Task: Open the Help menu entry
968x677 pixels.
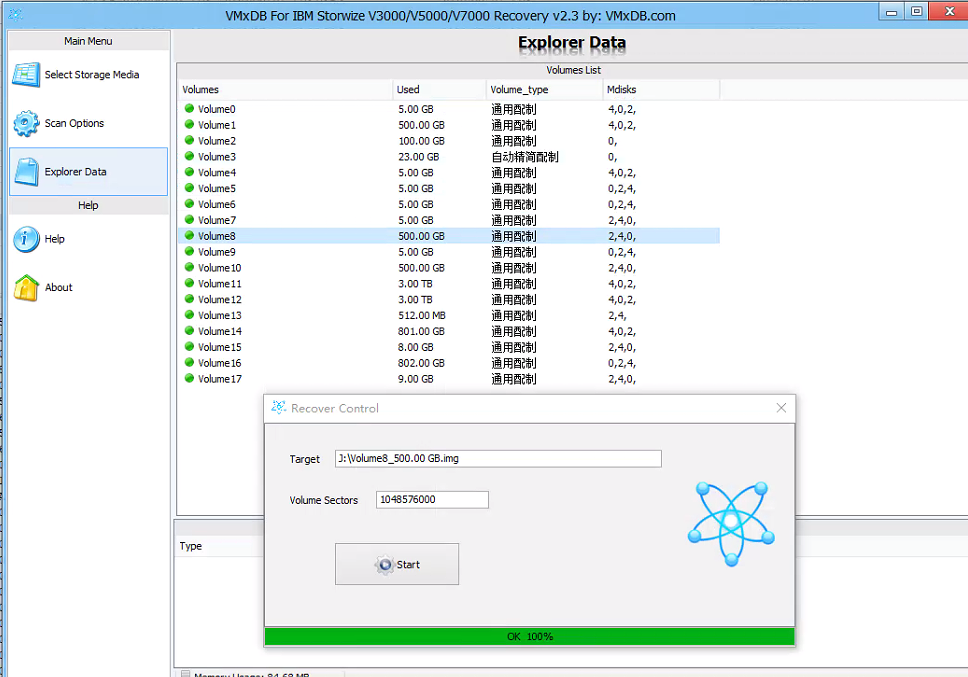Action: point(88,239)
